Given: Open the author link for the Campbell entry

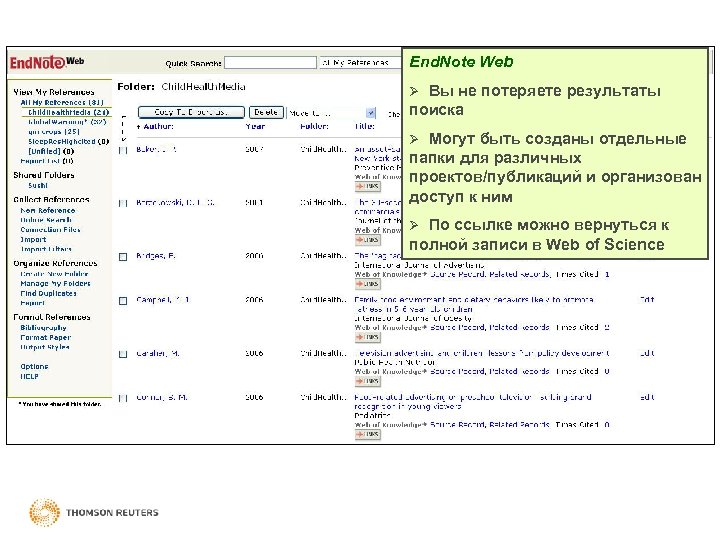Looking at the screenshot, I should 163,300.
